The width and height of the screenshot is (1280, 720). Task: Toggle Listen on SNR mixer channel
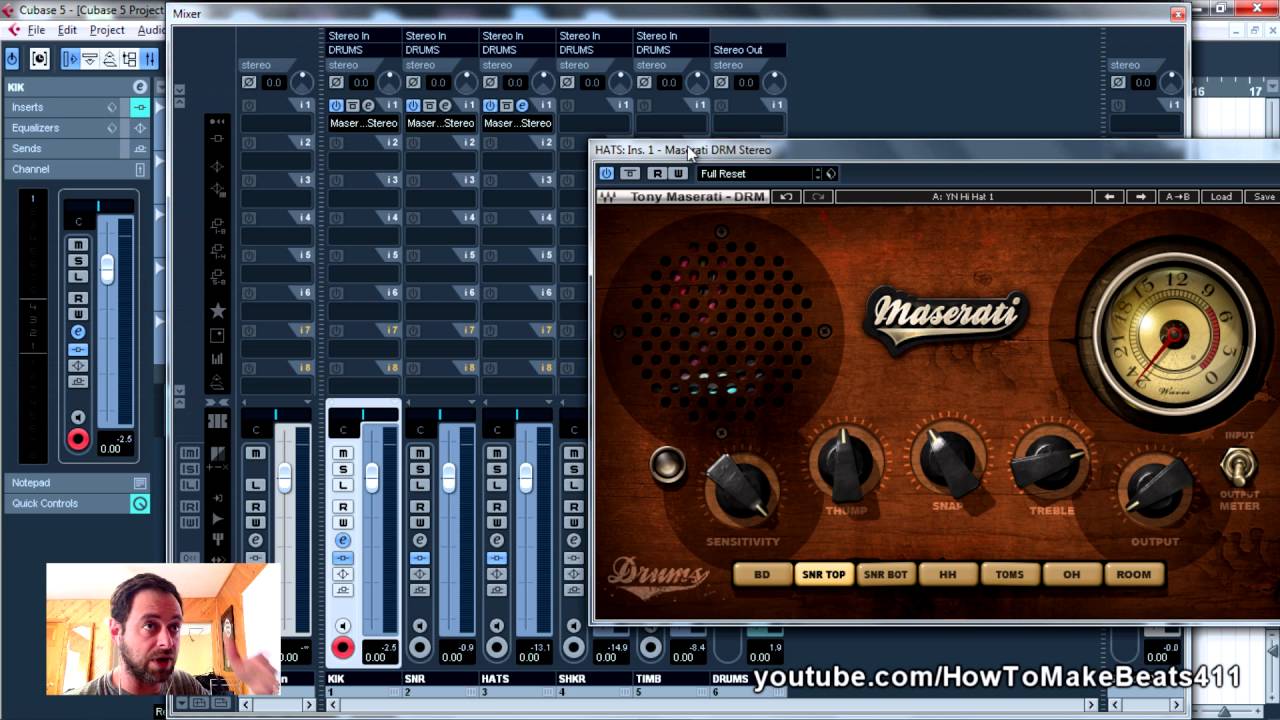tap(420, 486)
